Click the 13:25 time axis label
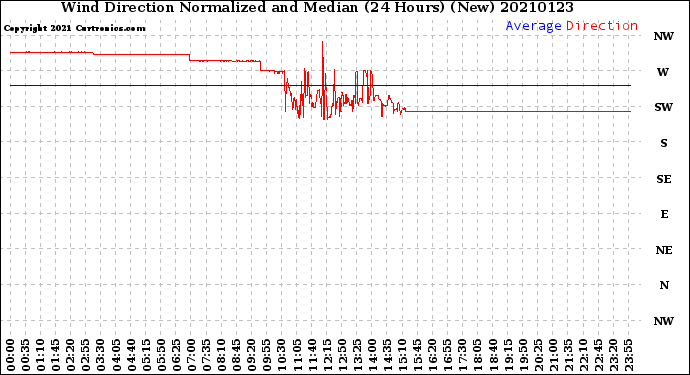The image size is (690, 375). (x=357, y=355)
